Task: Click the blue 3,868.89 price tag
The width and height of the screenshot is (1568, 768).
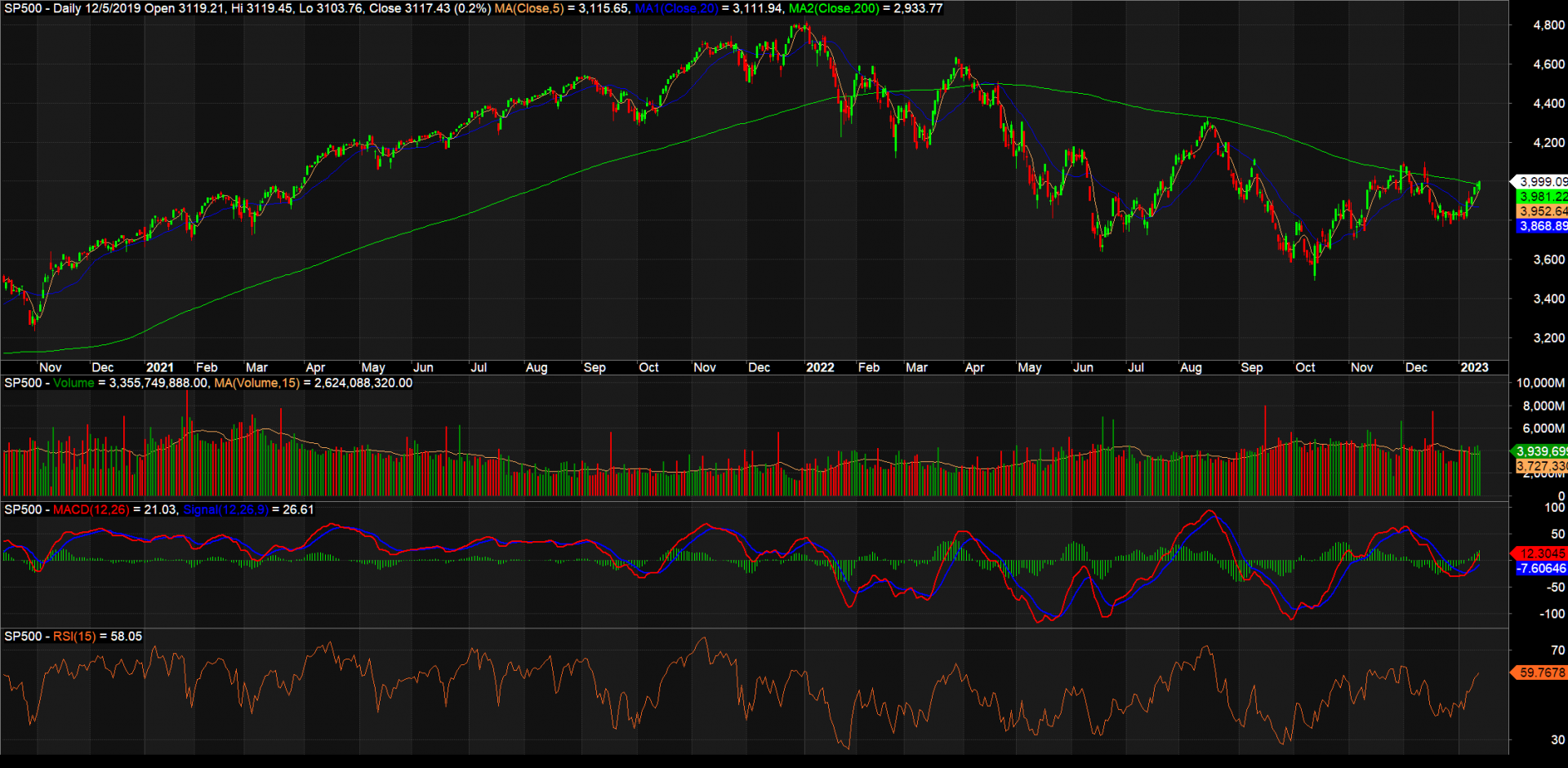Action: pyautogui.click(x=1542, y=226)
